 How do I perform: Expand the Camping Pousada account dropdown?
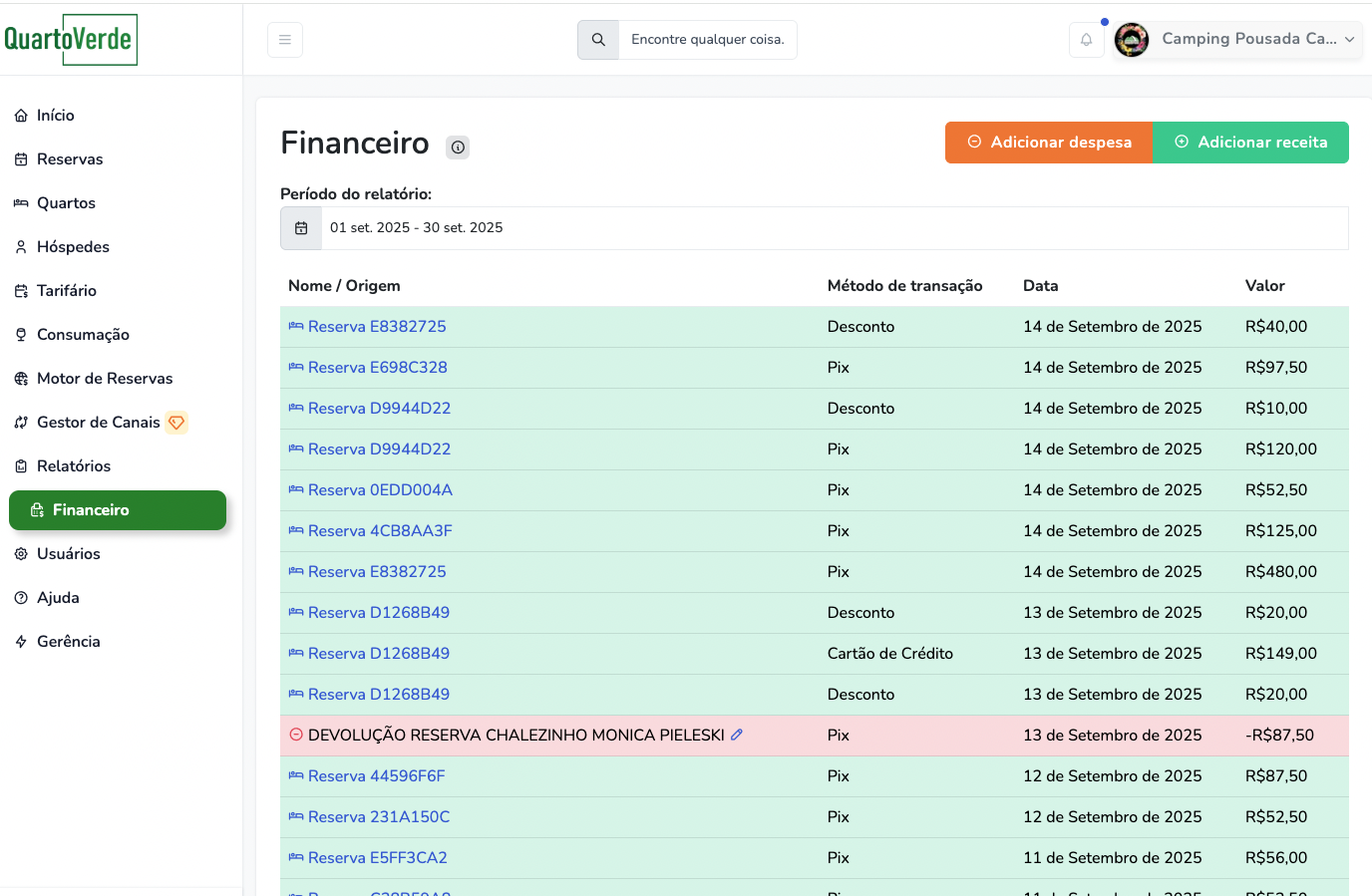point(1349,40)
